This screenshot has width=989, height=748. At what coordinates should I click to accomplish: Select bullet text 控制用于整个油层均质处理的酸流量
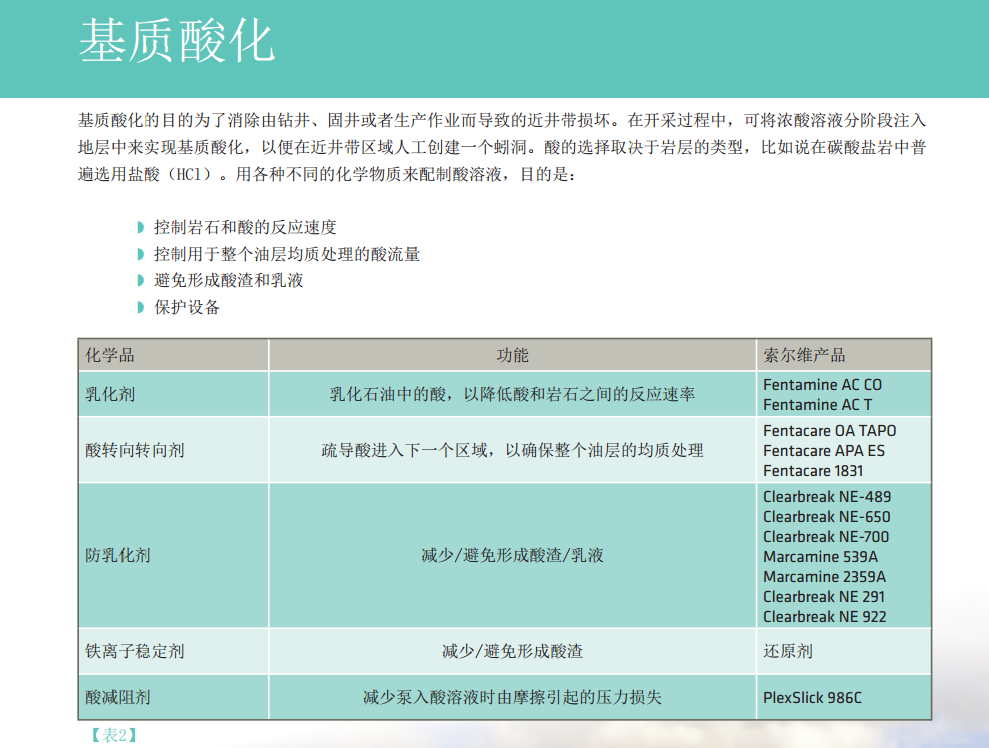pyautogui.click(x=287, y=254)
